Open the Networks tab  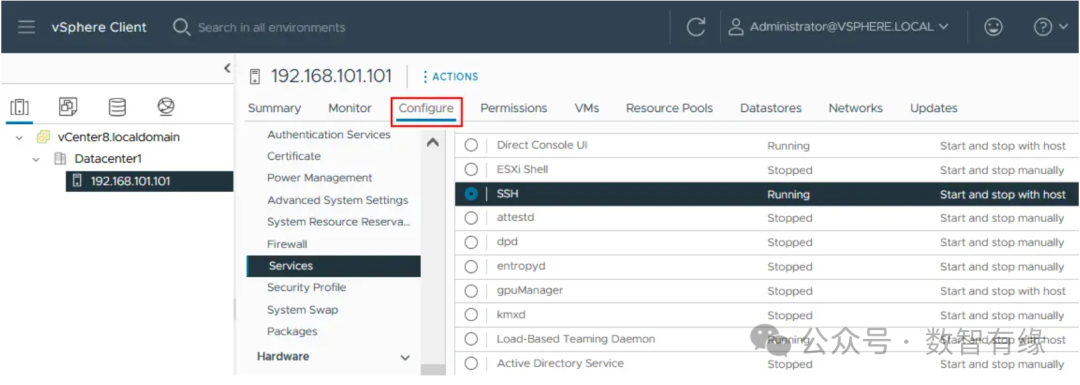coord(855,108)
